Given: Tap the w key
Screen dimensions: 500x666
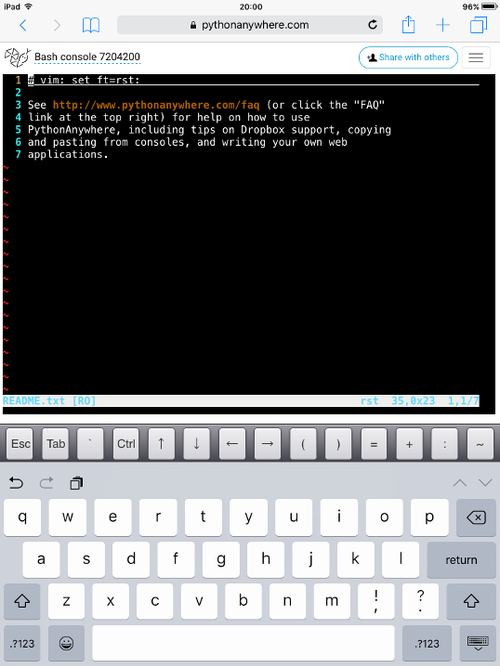Looking at the screenshot, I should point(68,517).
